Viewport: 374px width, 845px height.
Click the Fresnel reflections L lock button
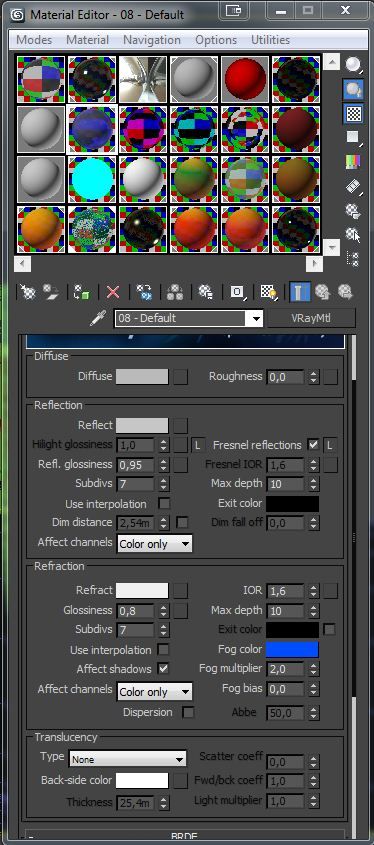click(330, 445)
